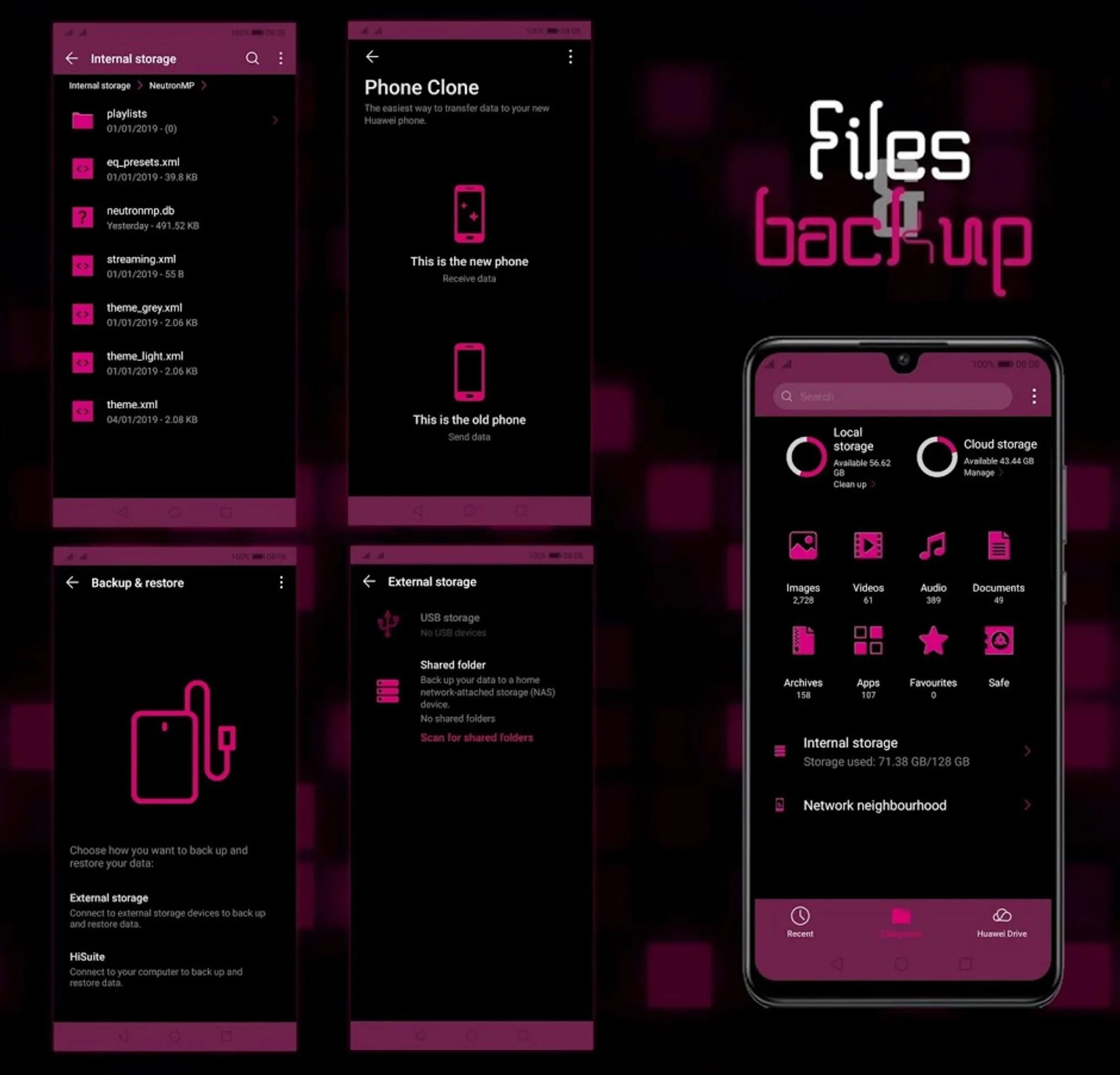Click Scan for shared folders link

(x=477, y=737)
